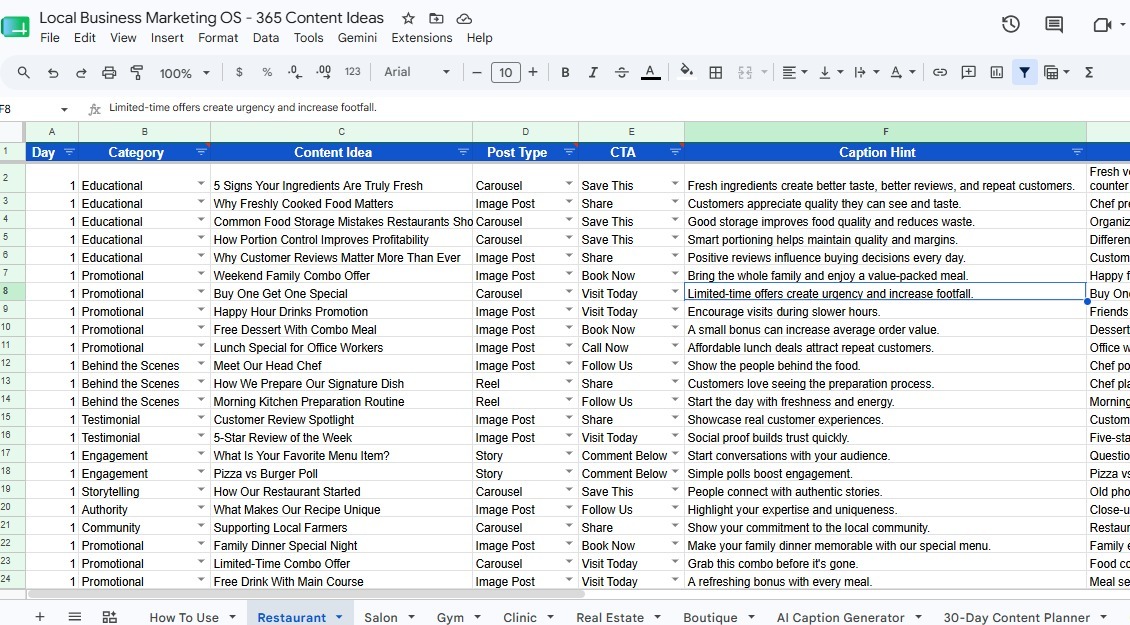This screenshot has height=625, width=1130.
Task: Format as percent
Action: [x=267, y=72]
